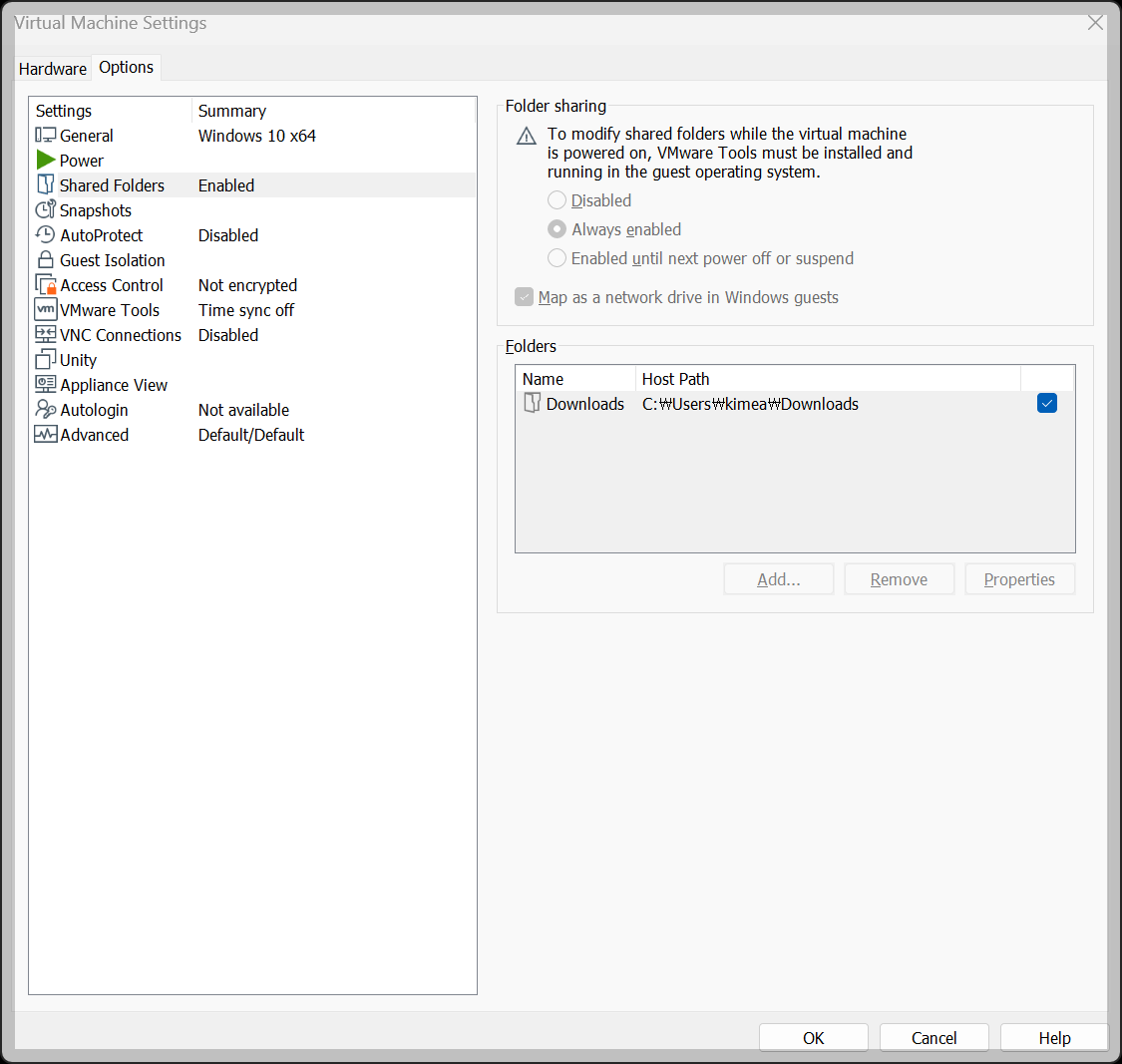Screen dimensions: 1122x1064
Task: Close the Virtual Machine Settings dialog
Action: pos(1095,23)
